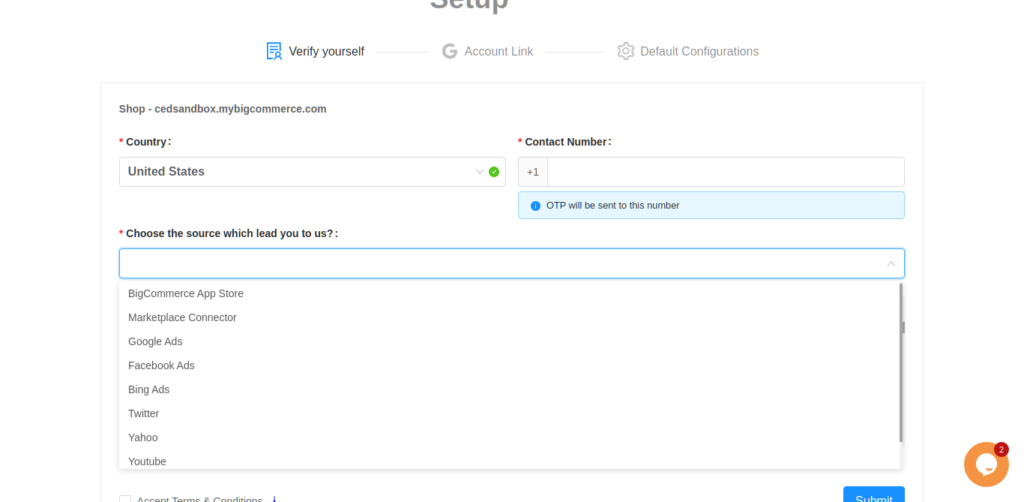This screenshot has height=502, width=1024.
Task: Select BigCommerce App Store option
Action: click(x=509, y=294)
